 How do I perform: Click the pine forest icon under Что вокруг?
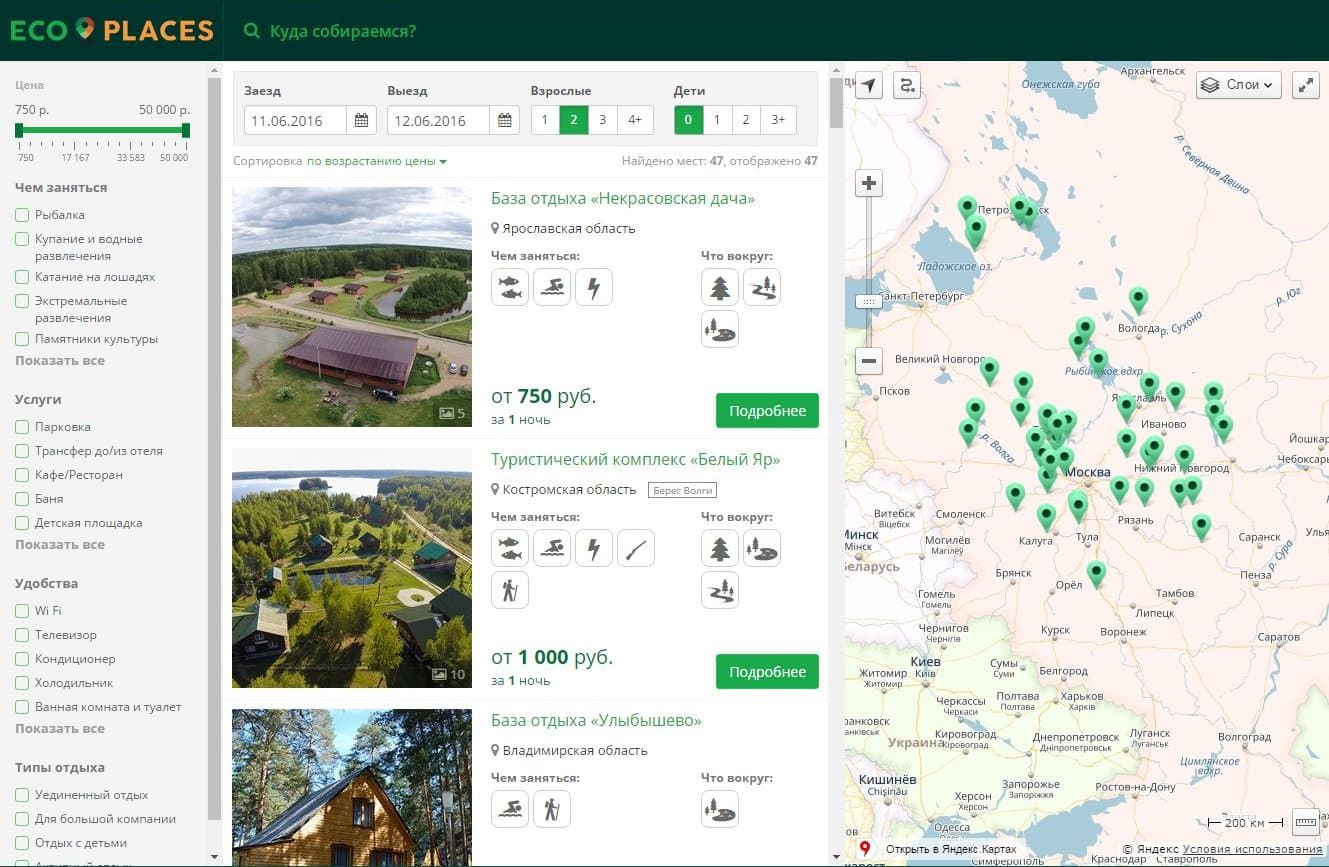(720, 287)
